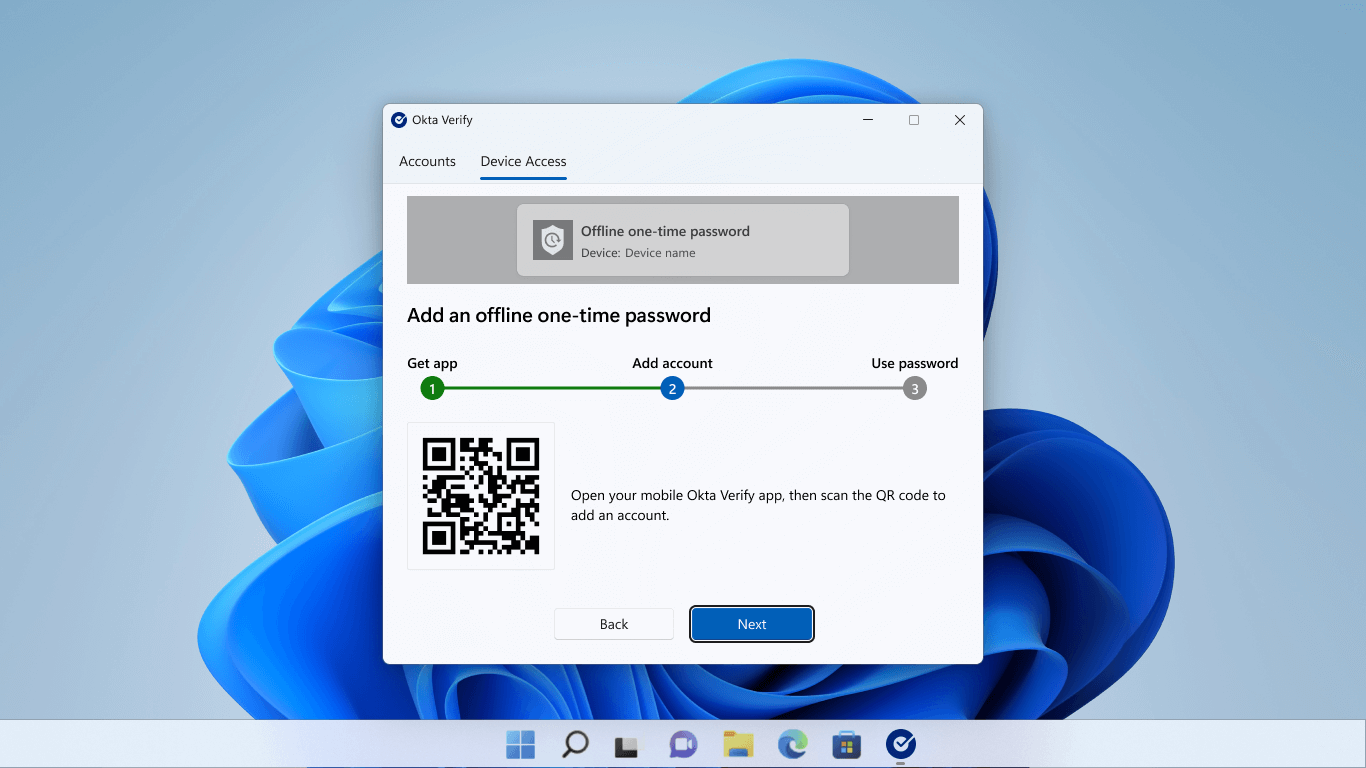Go back with the Back button
The image size is (1366, 768).
pyautogui.click(x=614, y=624)
